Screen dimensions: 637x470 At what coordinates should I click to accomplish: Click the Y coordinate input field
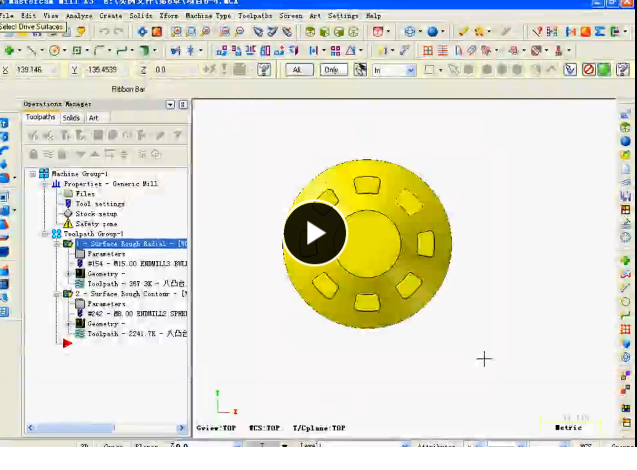106,70
